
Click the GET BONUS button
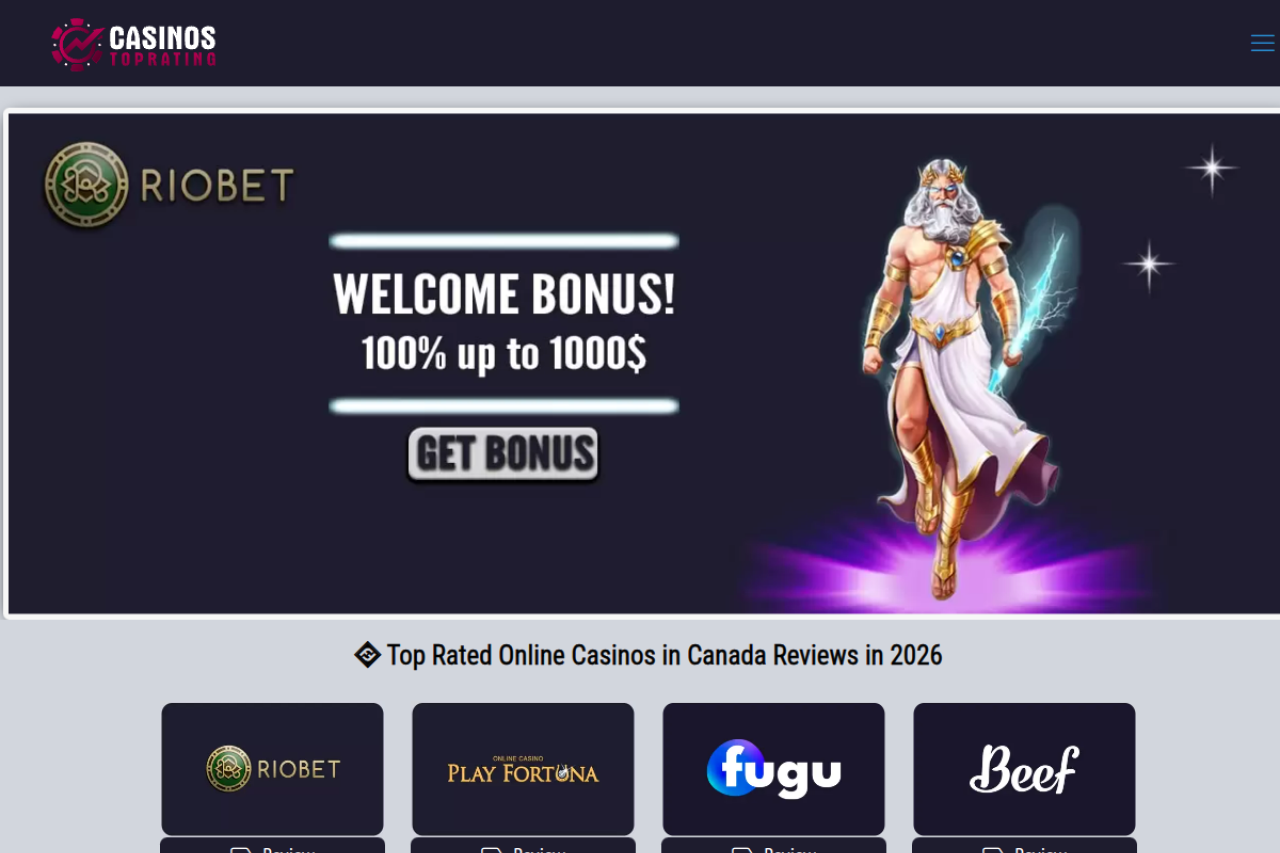503,455
